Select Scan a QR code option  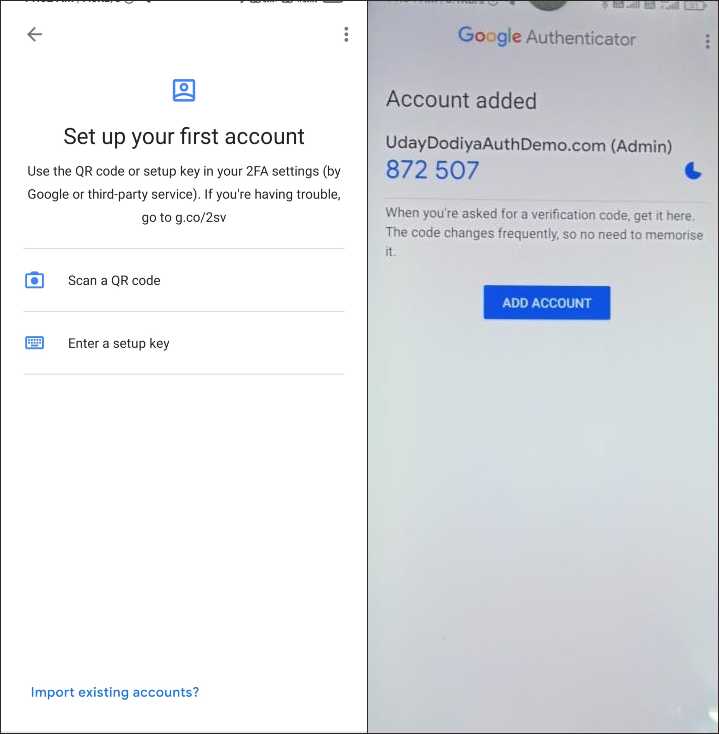coord(184,280)
